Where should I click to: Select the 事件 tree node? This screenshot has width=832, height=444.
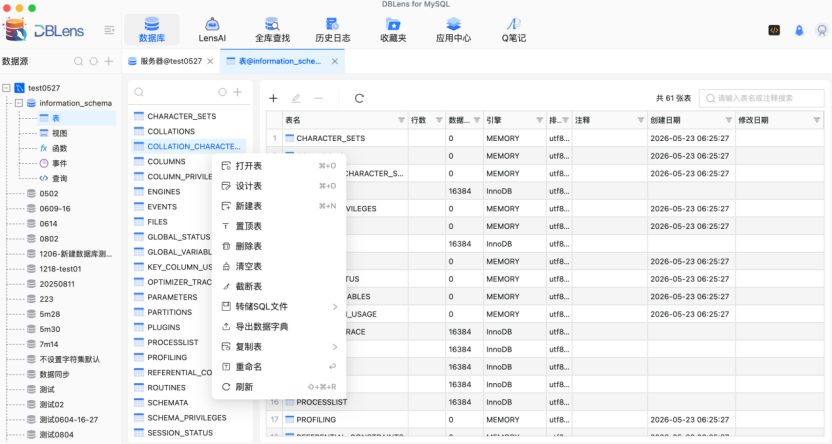(x=59, y=163)
